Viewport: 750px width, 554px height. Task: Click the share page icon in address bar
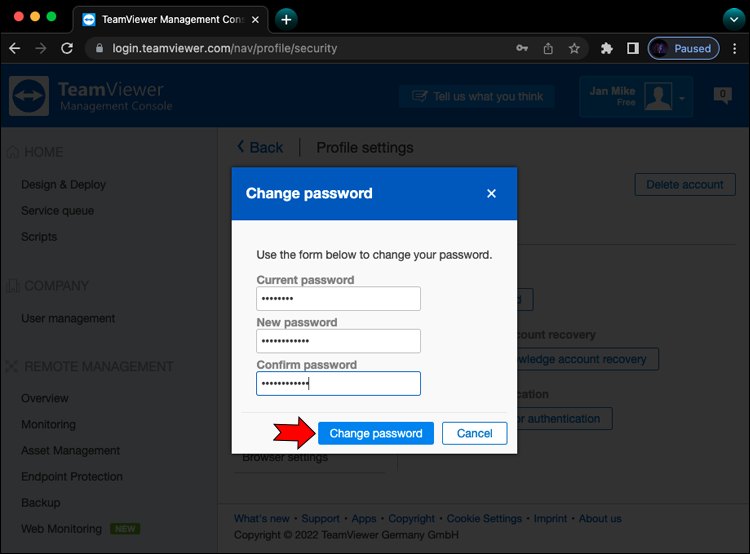point(548,48)
